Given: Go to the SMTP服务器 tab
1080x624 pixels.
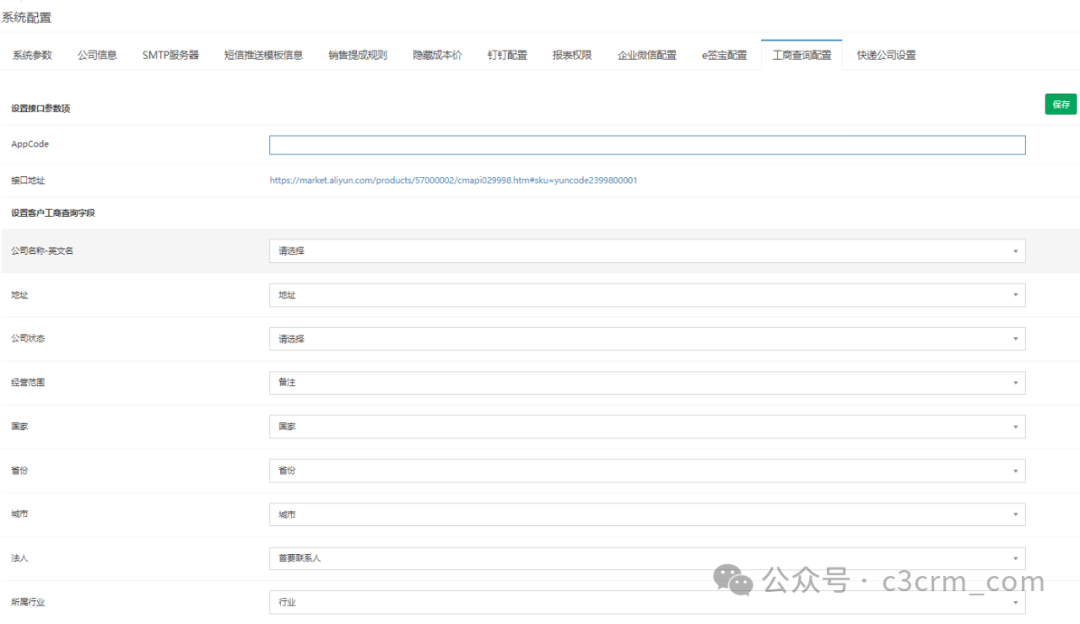Looking at the screenshot, I should pyautogui.click(x=170, y=55).
